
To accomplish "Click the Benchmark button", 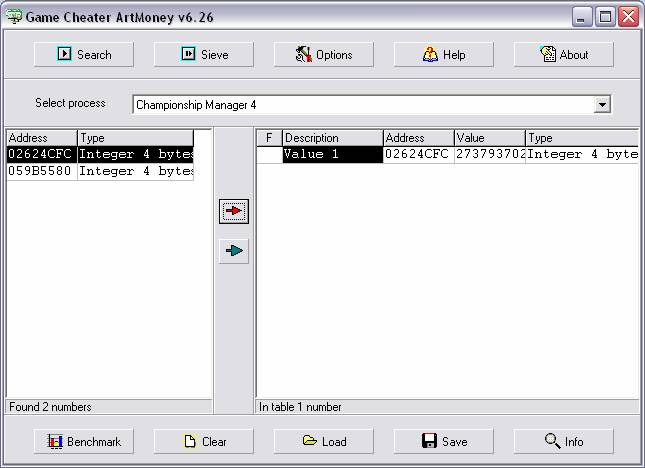I will point(84,441).
